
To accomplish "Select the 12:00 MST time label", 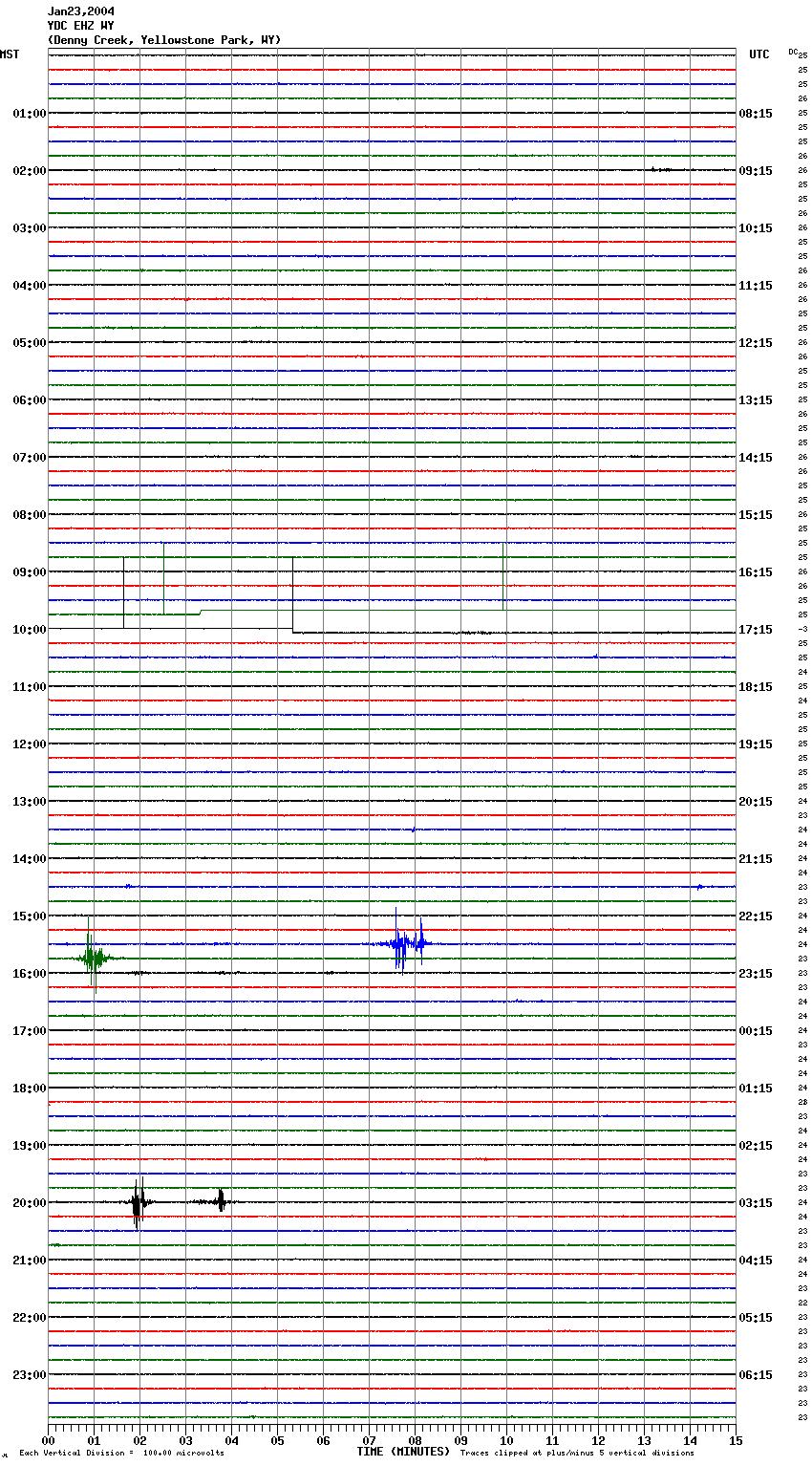I will pyautogui.click(x=30, y=744).
